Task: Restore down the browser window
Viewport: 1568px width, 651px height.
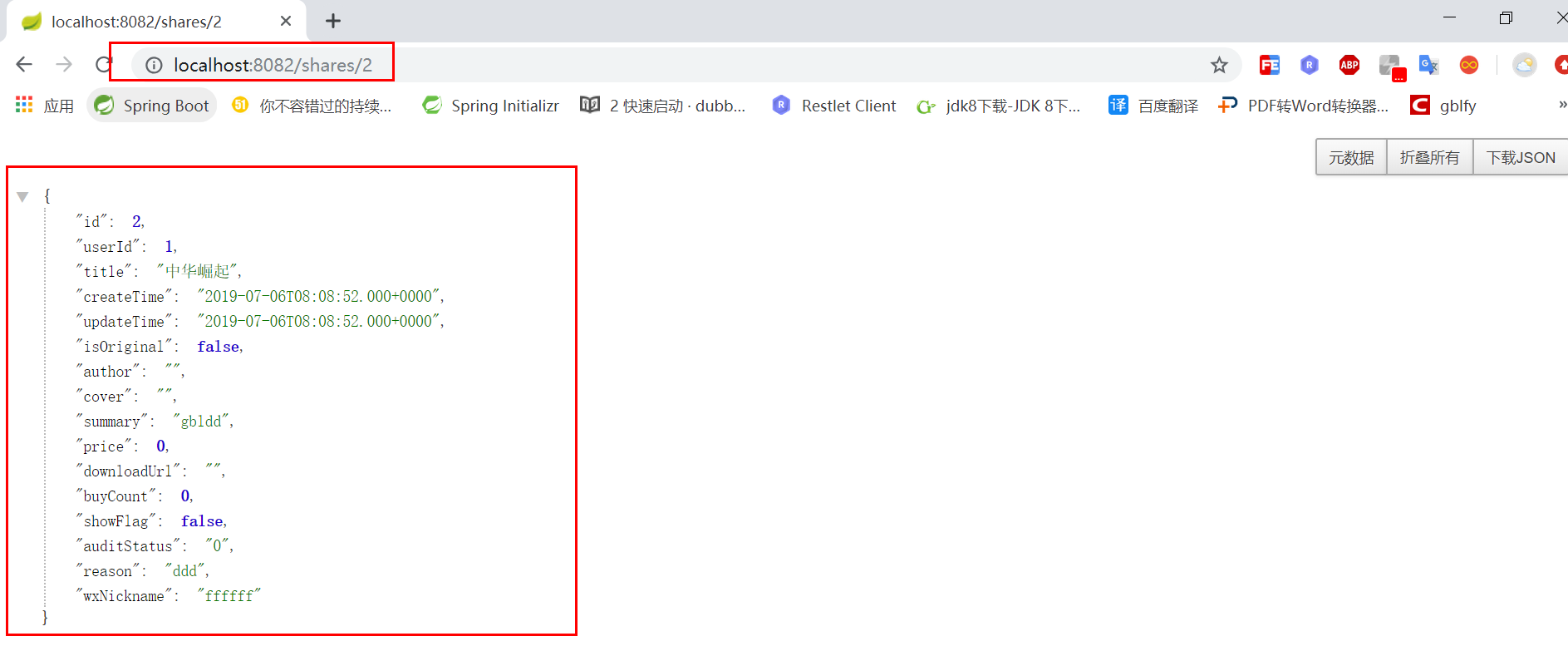Action: pos(1506,17)
